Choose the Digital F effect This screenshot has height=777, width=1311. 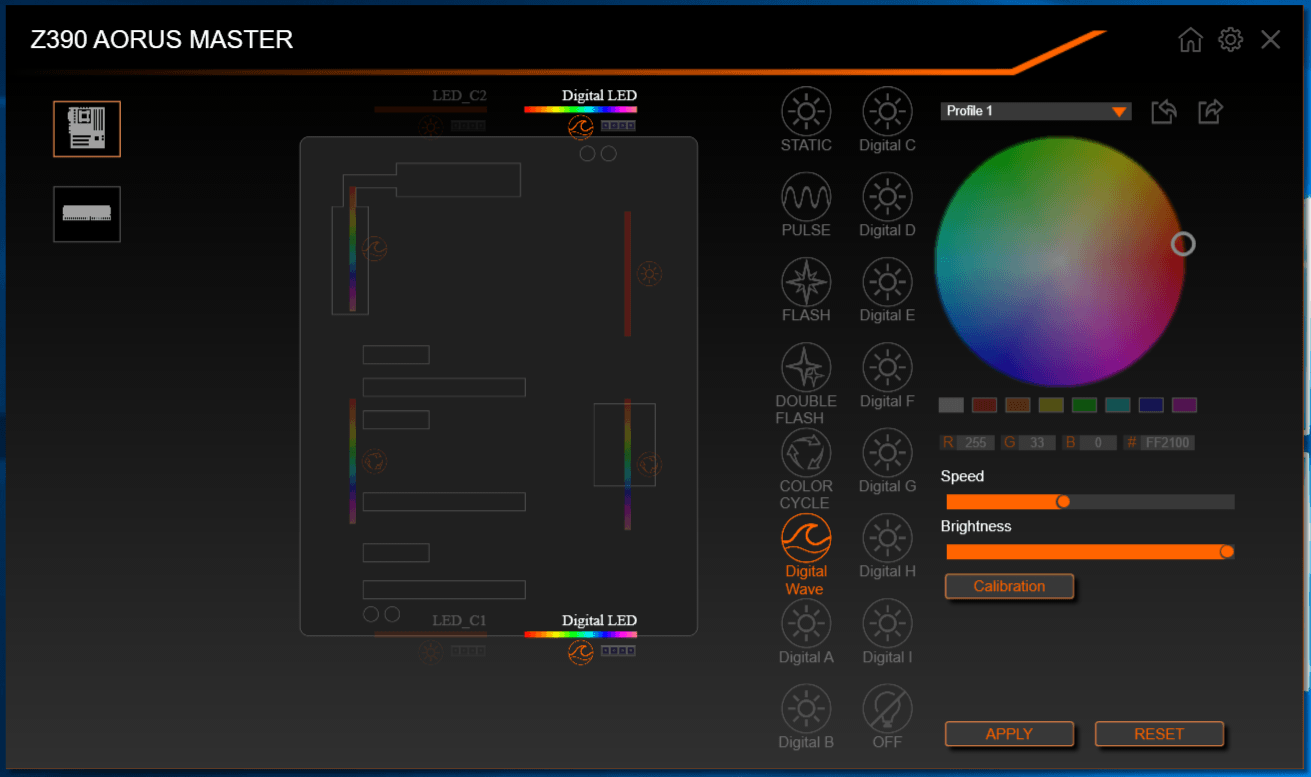tap(887, 368)
